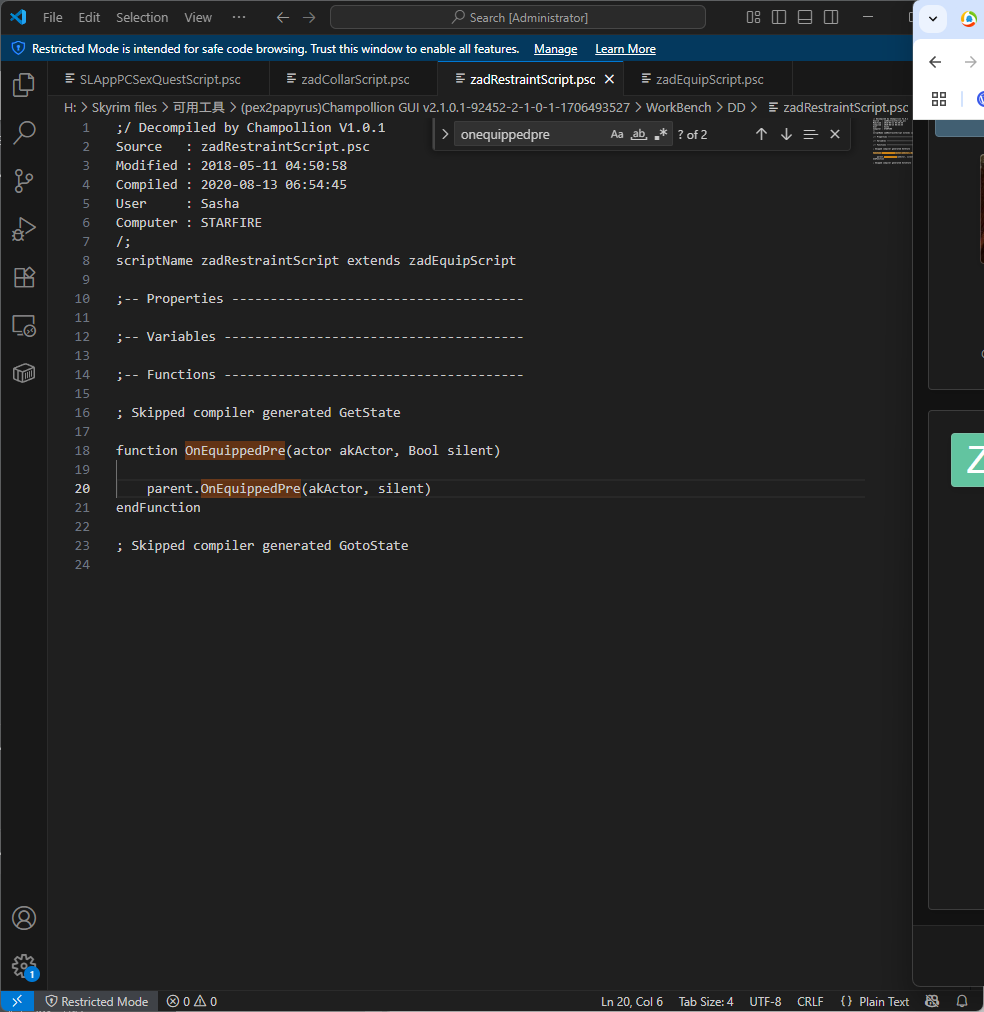Open zadRestraintScript.psc breadcrumb dropdown

838,107
